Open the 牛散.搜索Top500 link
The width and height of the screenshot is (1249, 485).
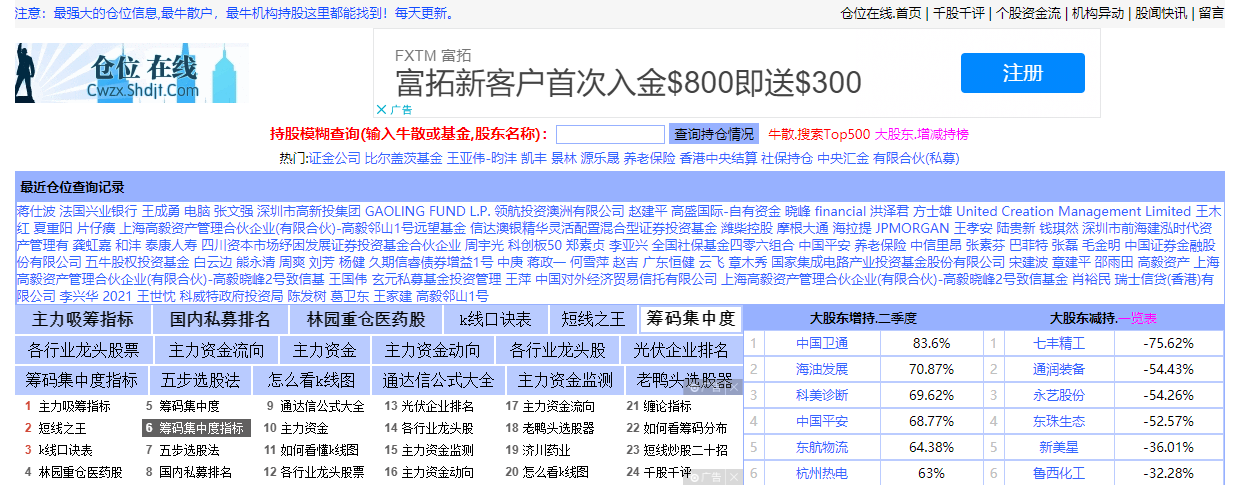point(819,134)
